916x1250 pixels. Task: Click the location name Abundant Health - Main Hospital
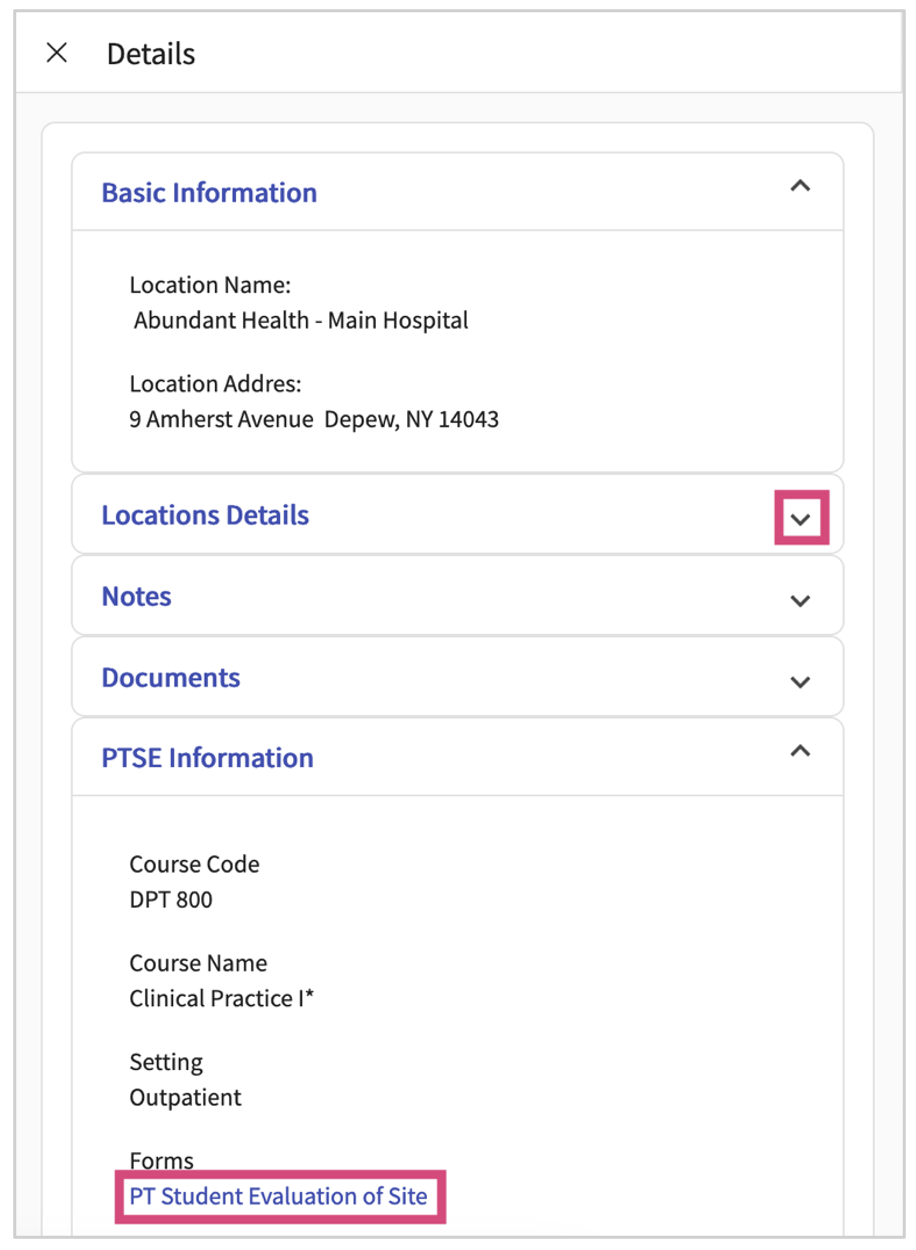click(301, 320)
